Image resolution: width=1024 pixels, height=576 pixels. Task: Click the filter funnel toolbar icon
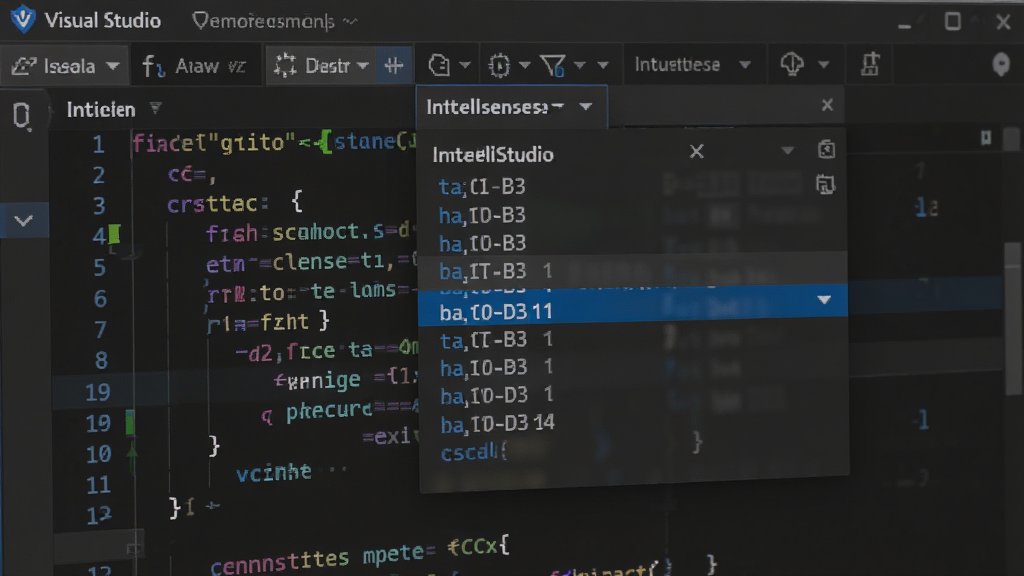(552, 65)
